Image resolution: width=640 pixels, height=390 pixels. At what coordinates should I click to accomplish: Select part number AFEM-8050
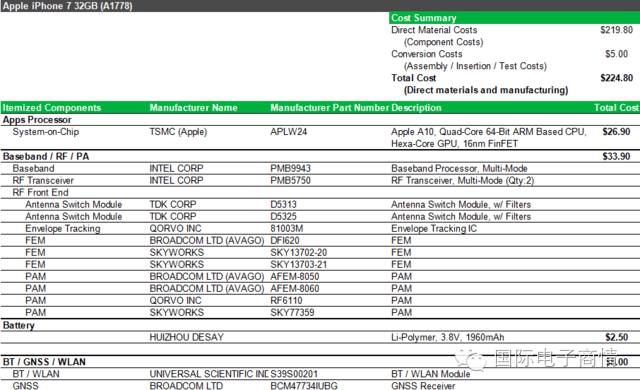tap(295, 277)
